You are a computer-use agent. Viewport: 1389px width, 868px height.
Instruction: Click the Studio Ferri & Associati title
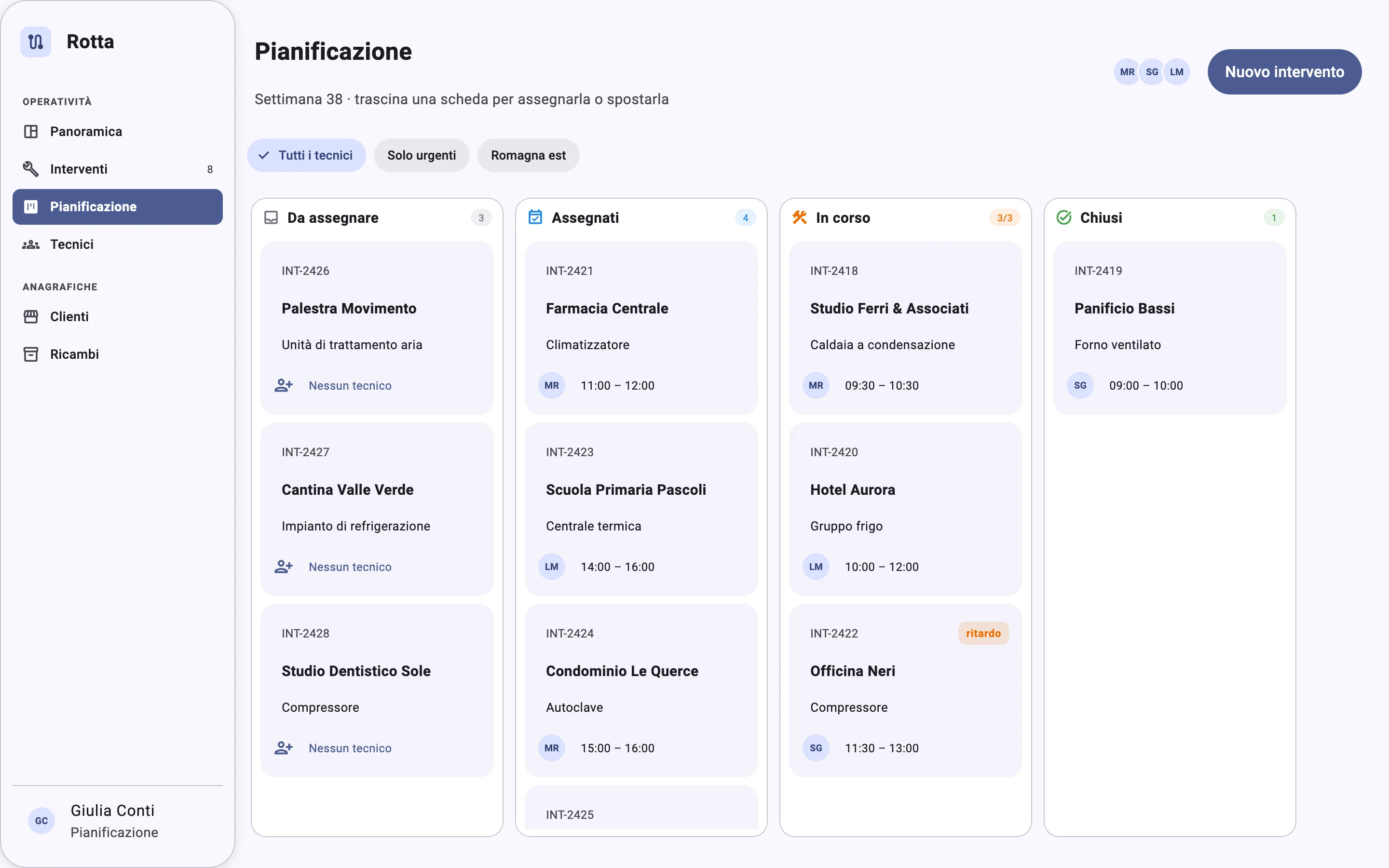coord(889,308)
